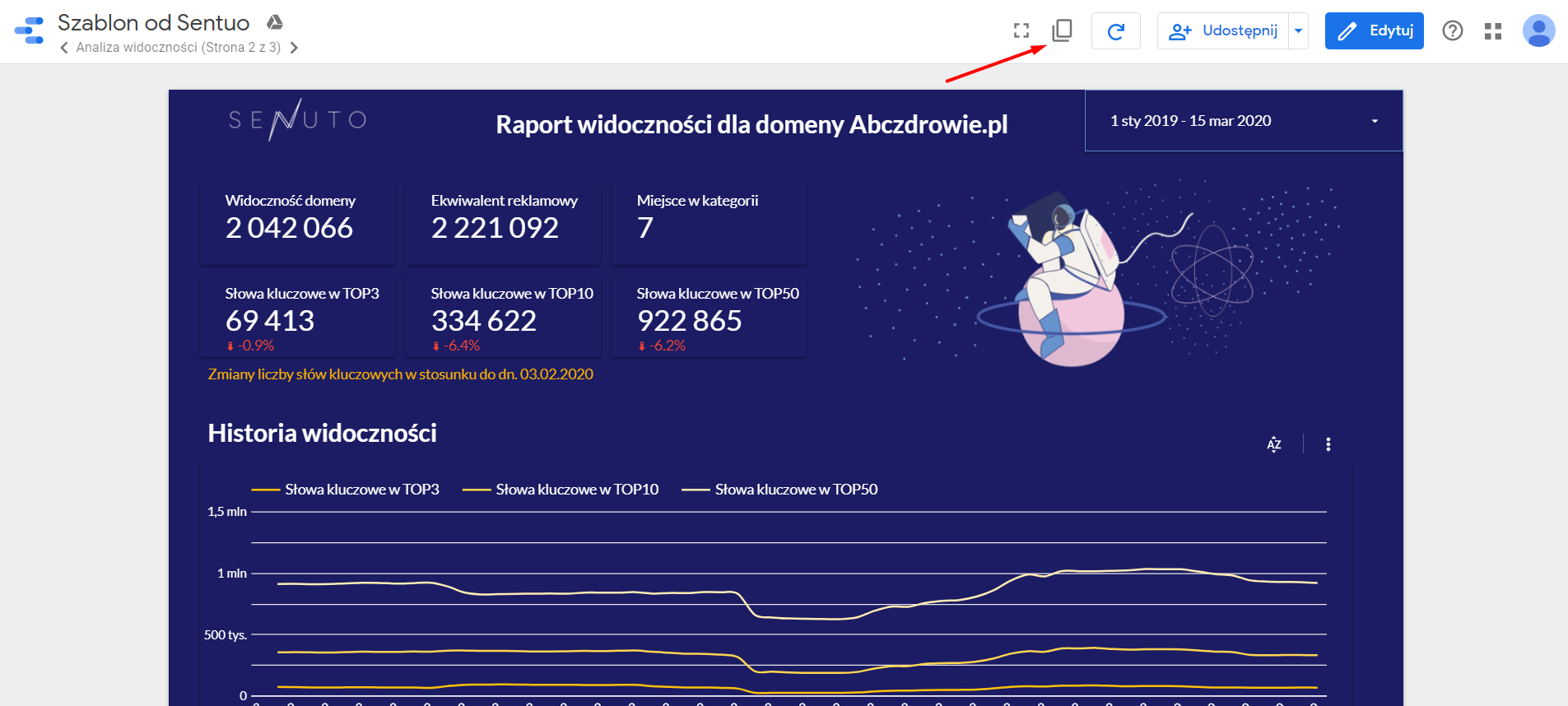Click the -0.9% change indicator

(250, 346)
